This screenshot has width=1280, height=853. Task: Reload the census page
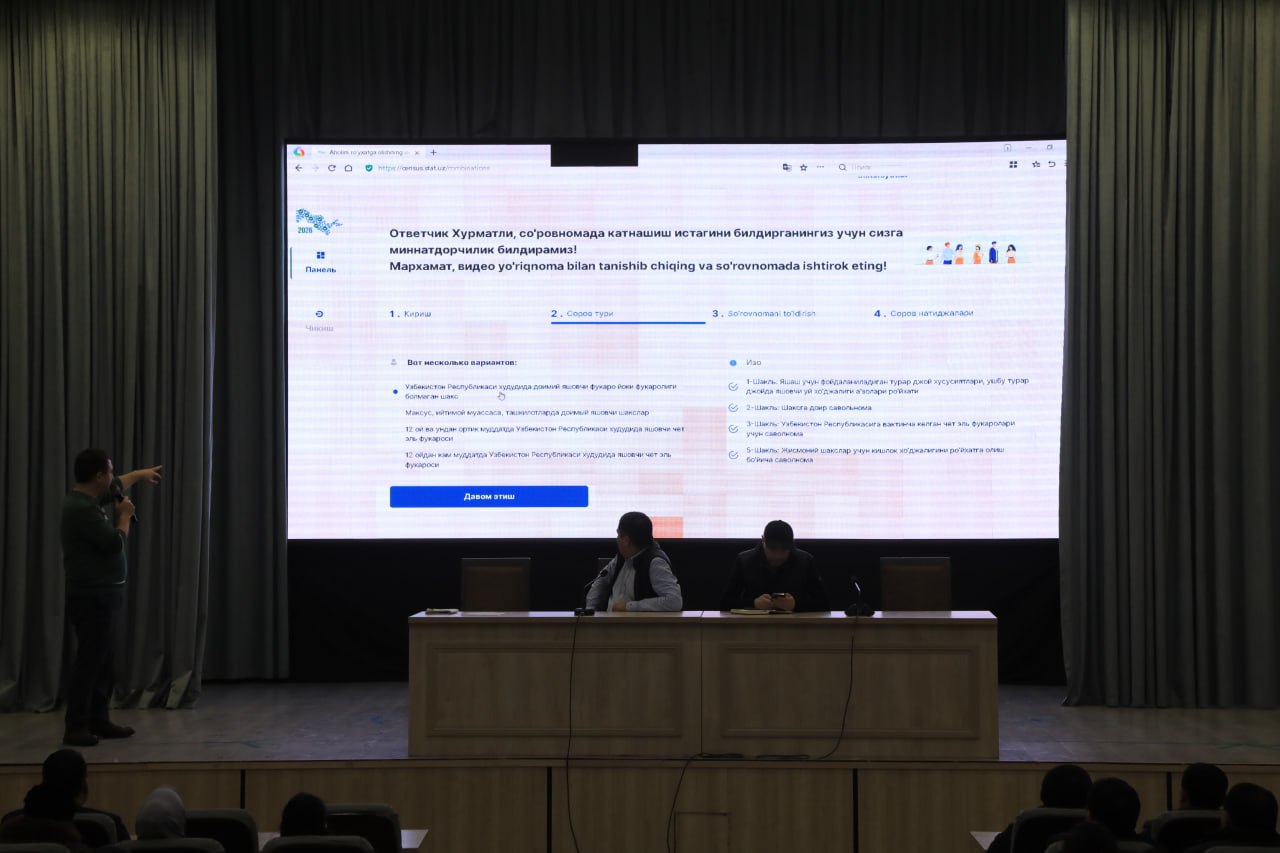(x=332, y=168)
